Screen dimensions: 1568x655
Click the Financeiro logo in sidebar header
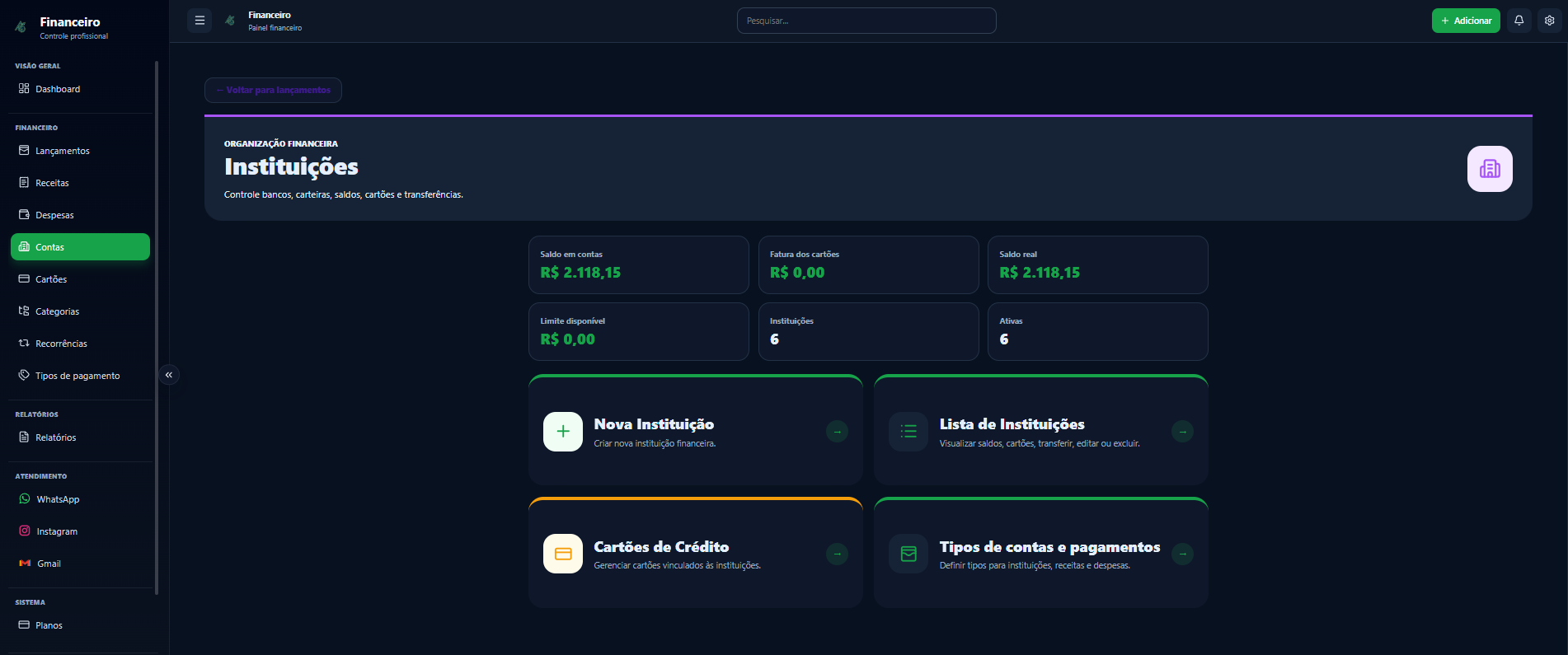tap(21, 27)
